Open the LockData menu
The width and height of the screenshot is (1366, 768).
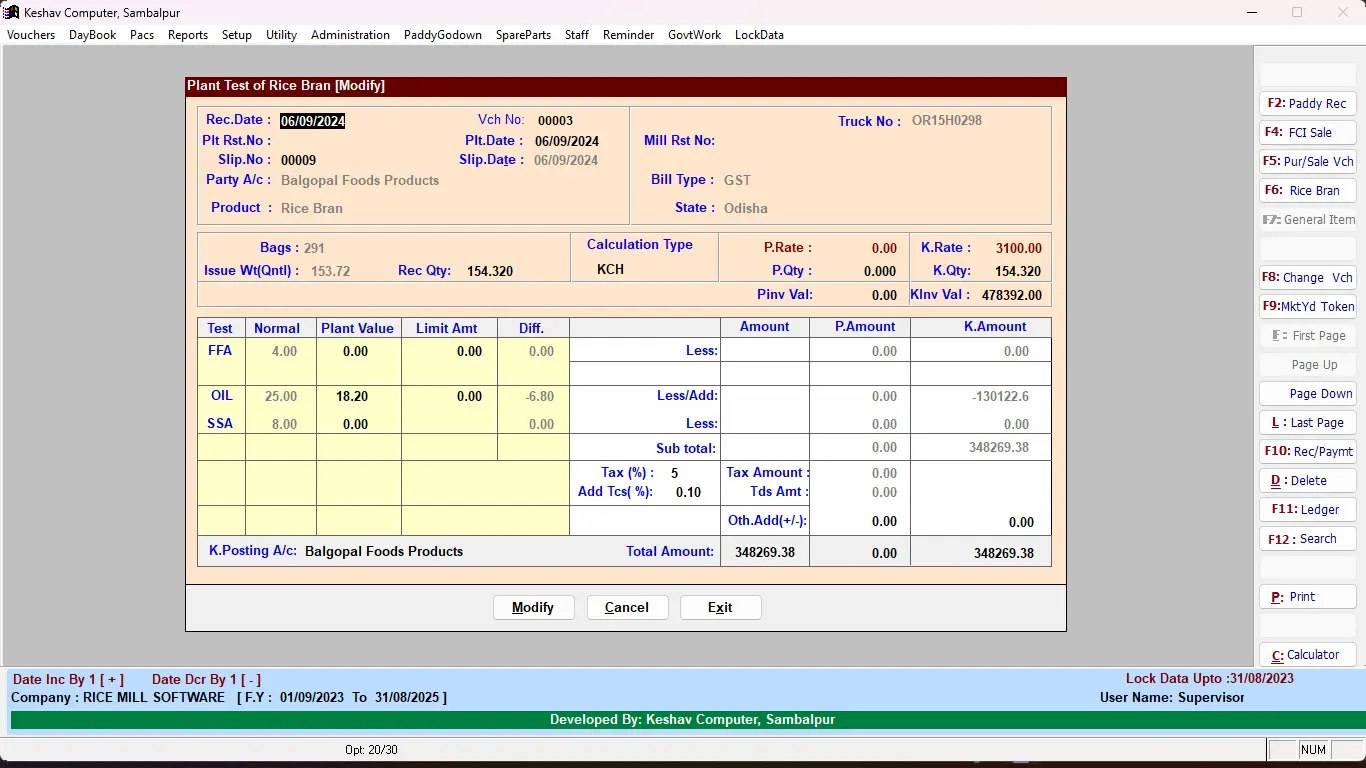(x=759, y=35)
